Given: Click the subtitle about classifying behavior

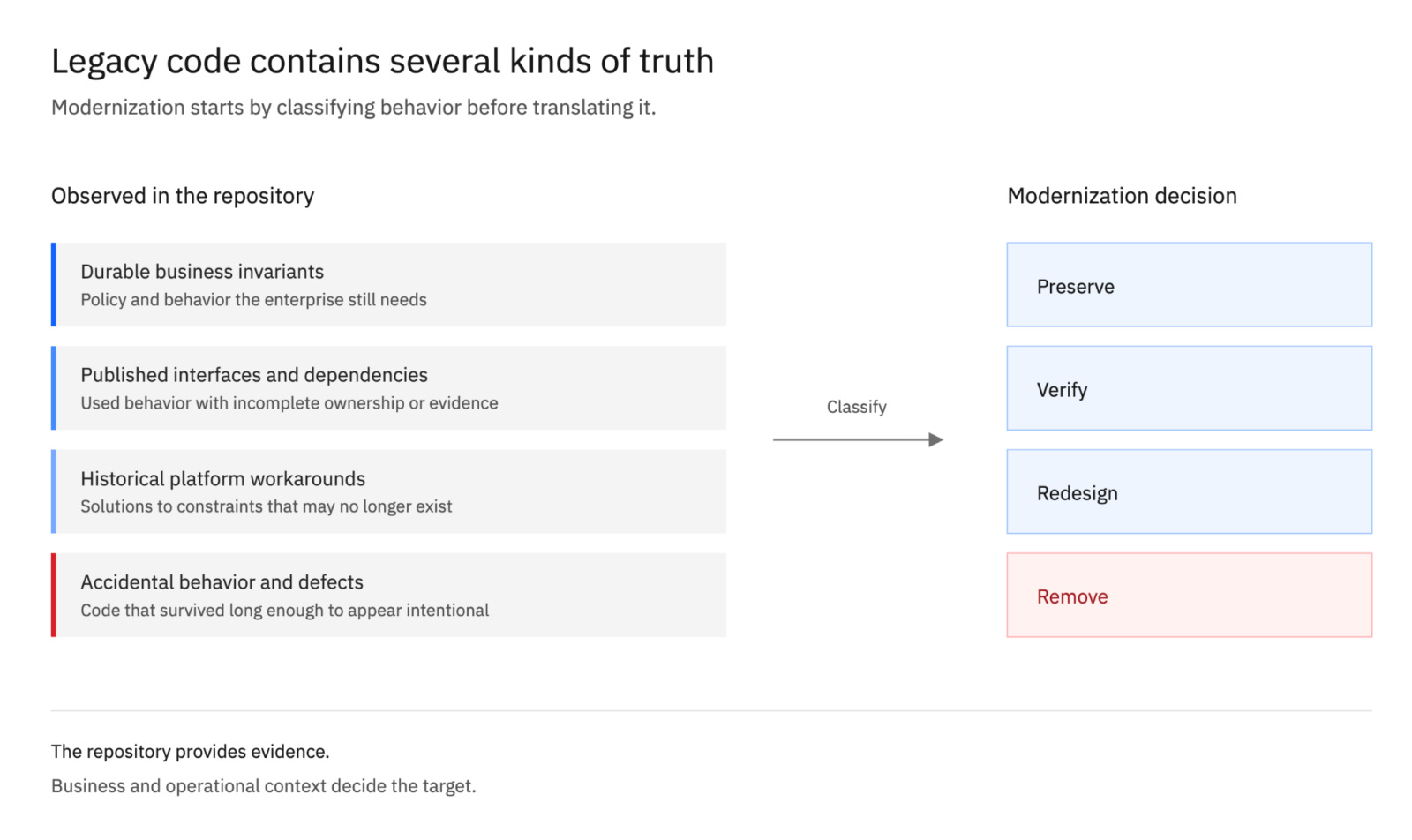Looking at the screenshot, I should point(353,108).
